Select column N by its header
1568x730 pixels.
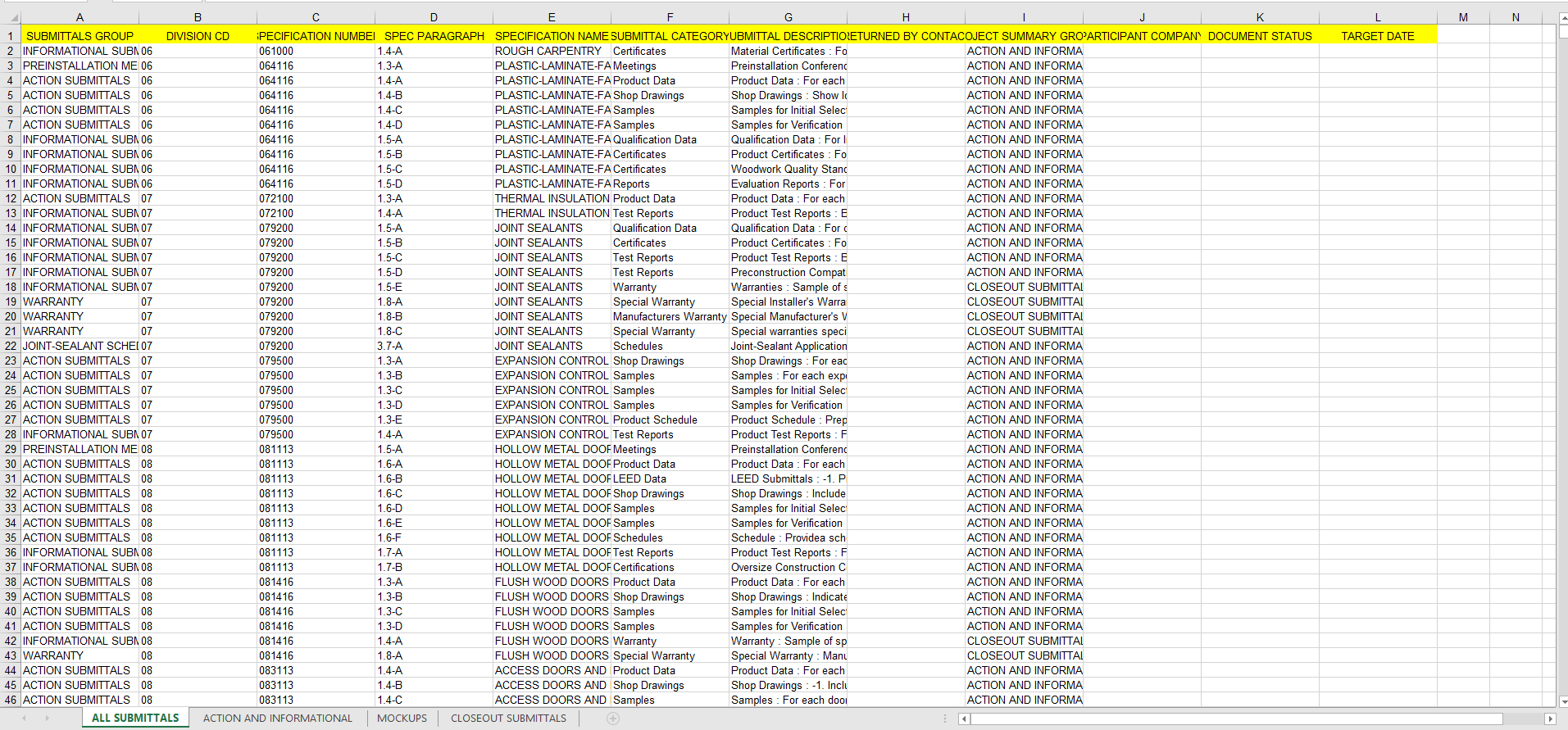[x=1516, y=17]
